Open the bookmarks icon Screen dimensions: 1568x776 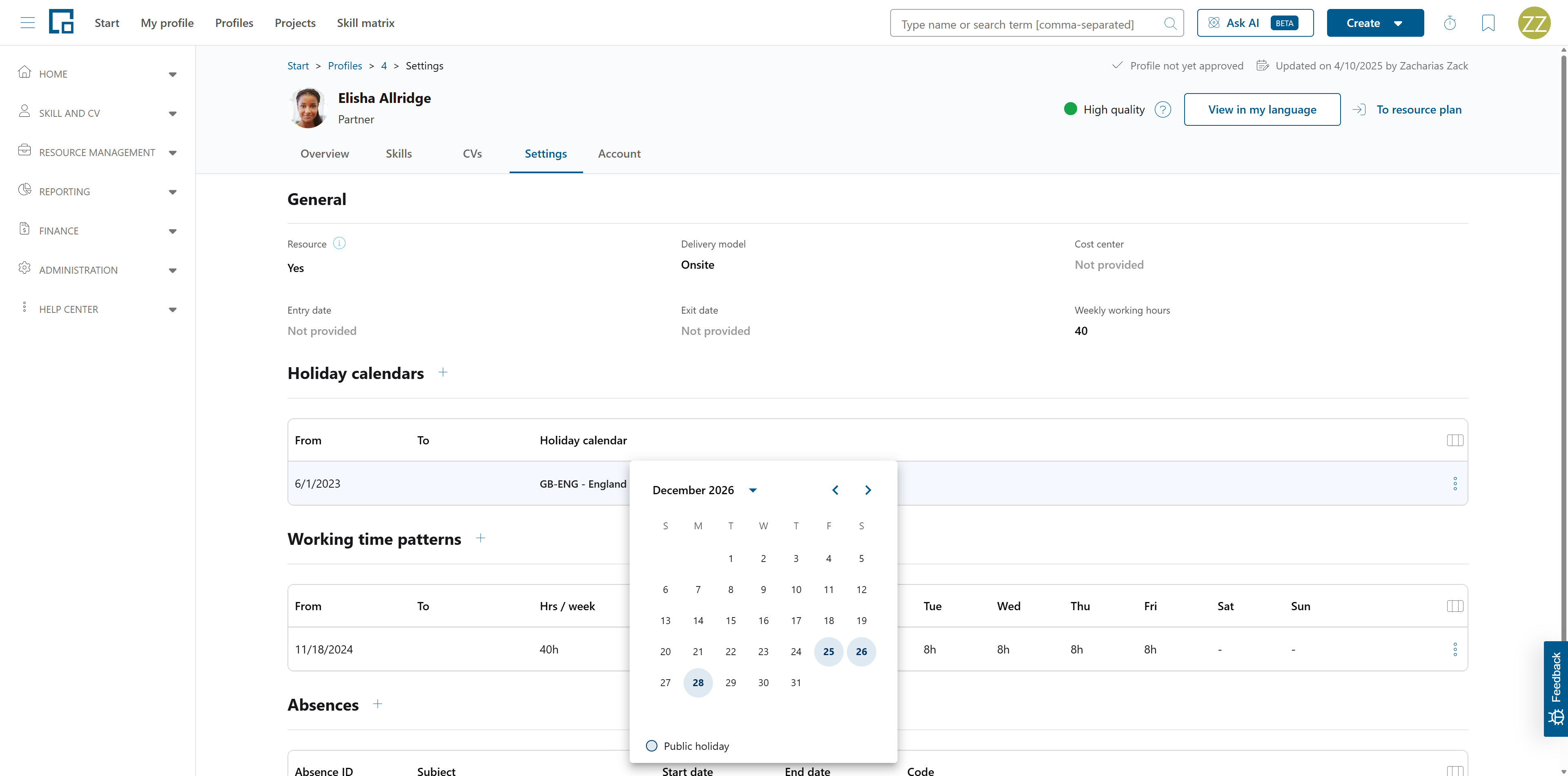(1488, 23)
